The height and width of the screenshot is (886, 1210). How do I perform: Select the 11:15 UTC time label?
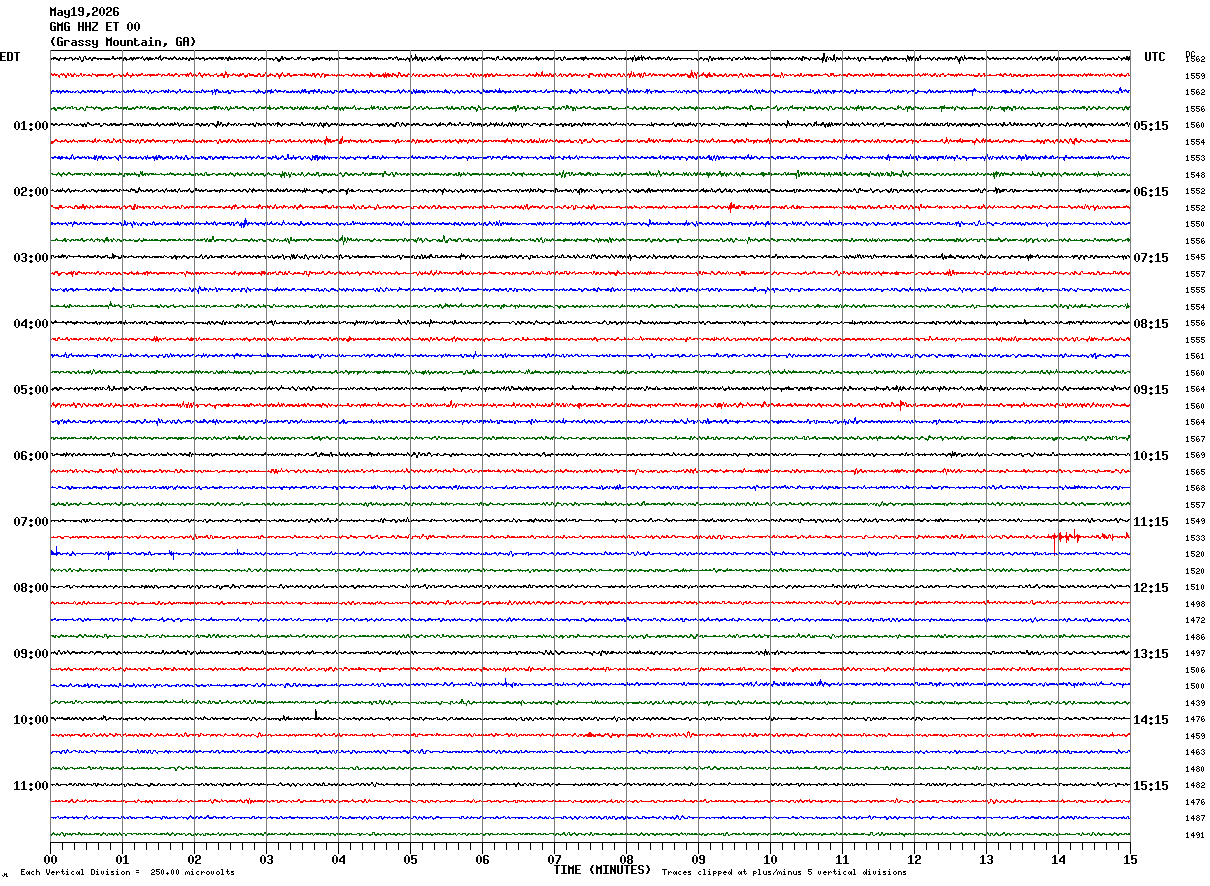(x=1150, y=522)
